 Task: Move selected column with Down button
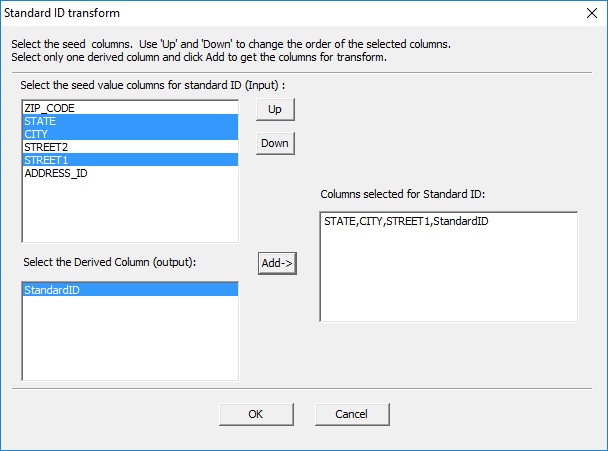coord(275,143)
